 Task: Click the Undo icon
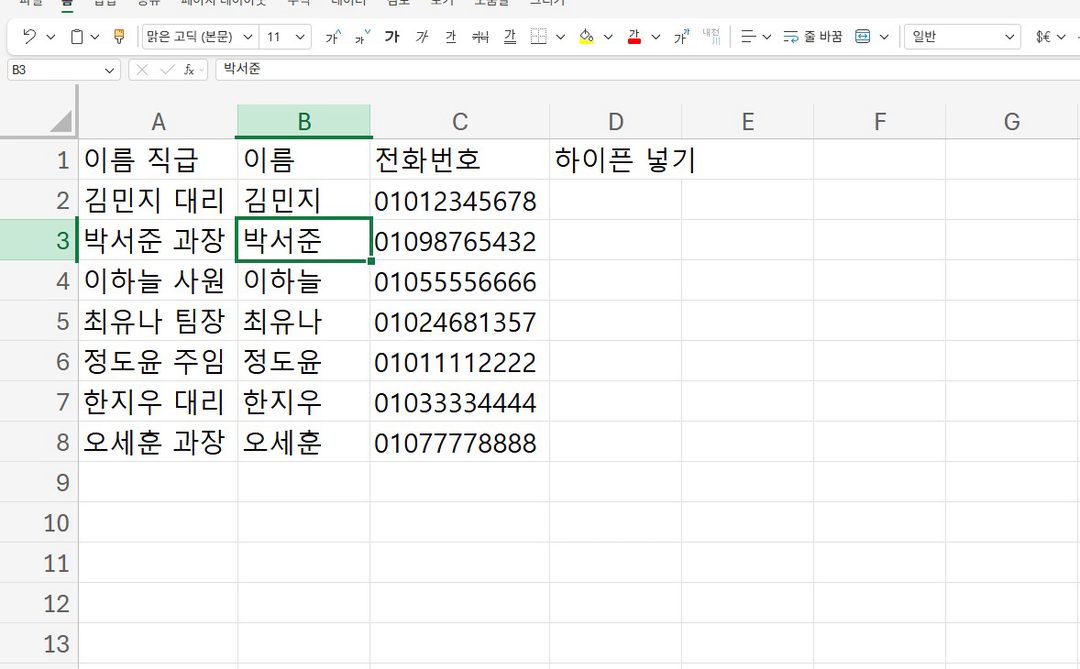[29, 37]
